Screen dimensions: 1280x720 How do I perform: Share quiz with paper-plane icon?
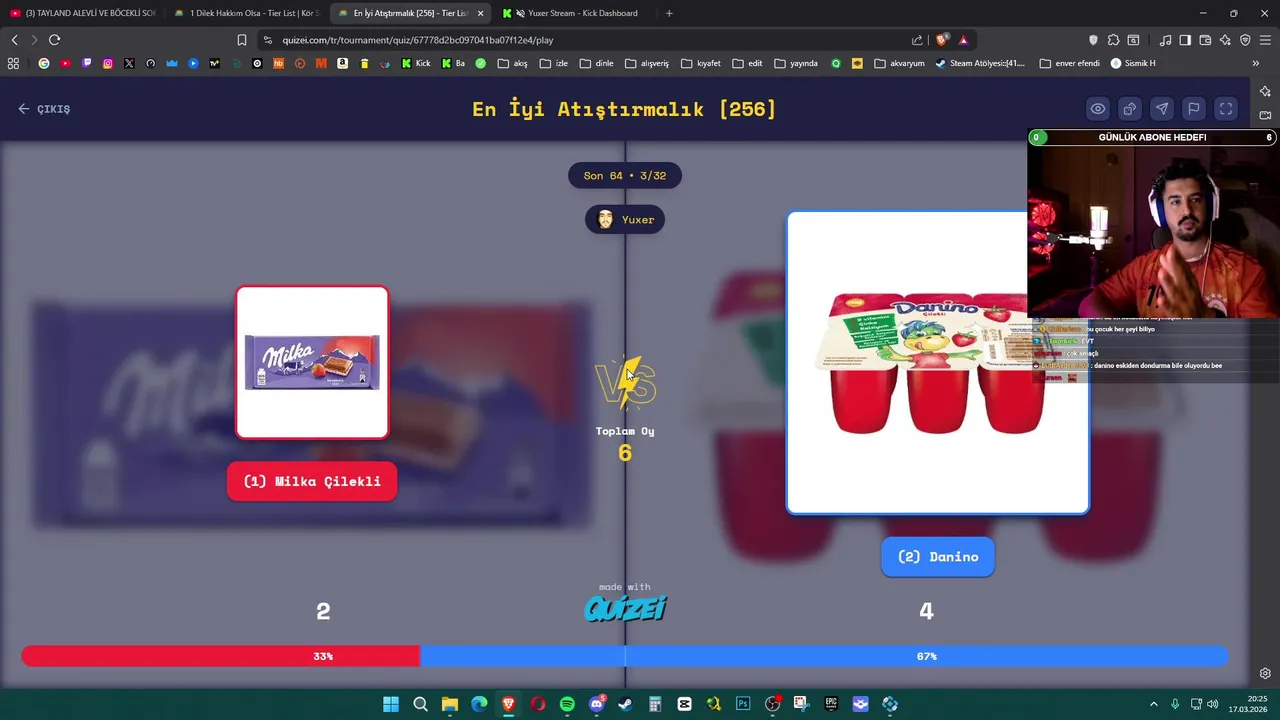pos(1162,109)
